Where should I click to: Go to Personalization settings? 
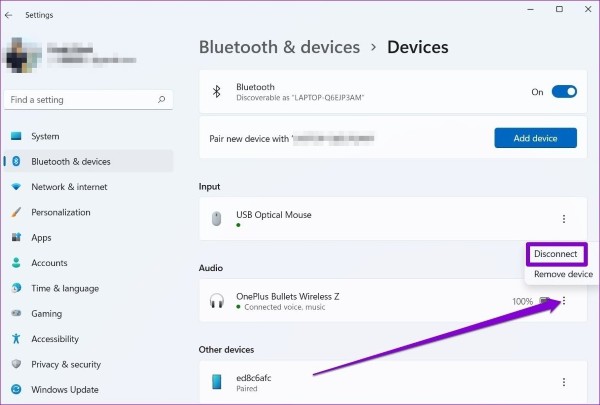pos(61,212)
